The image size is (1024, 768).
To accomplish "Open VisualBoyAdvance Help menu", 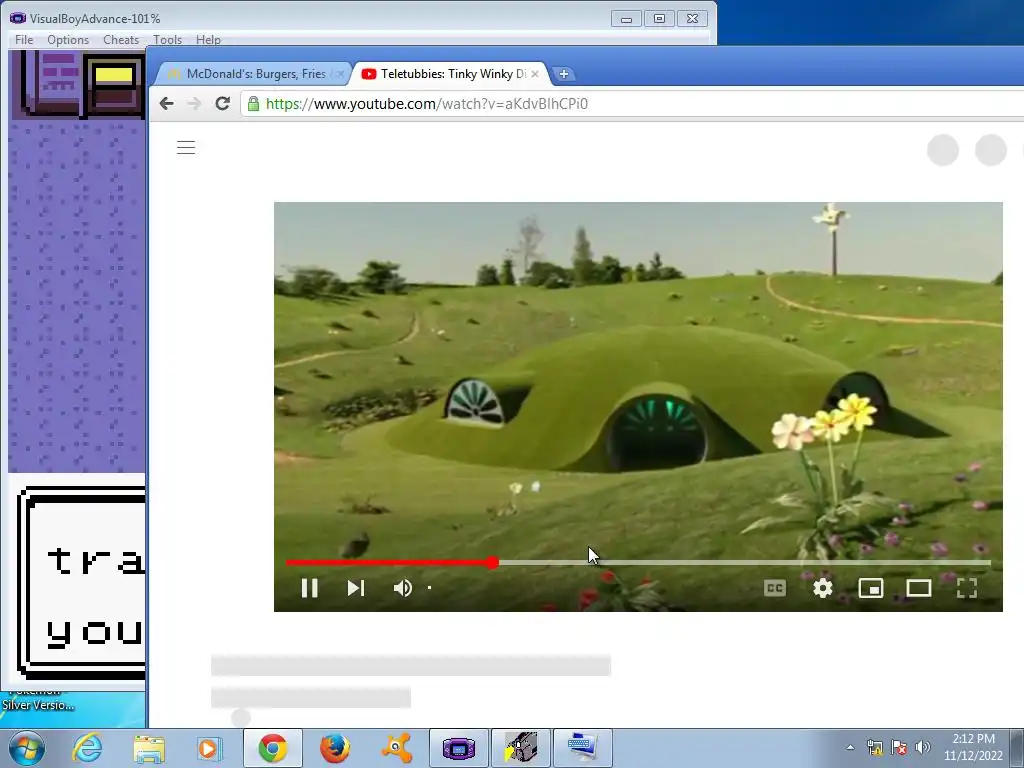I will 208,40.
